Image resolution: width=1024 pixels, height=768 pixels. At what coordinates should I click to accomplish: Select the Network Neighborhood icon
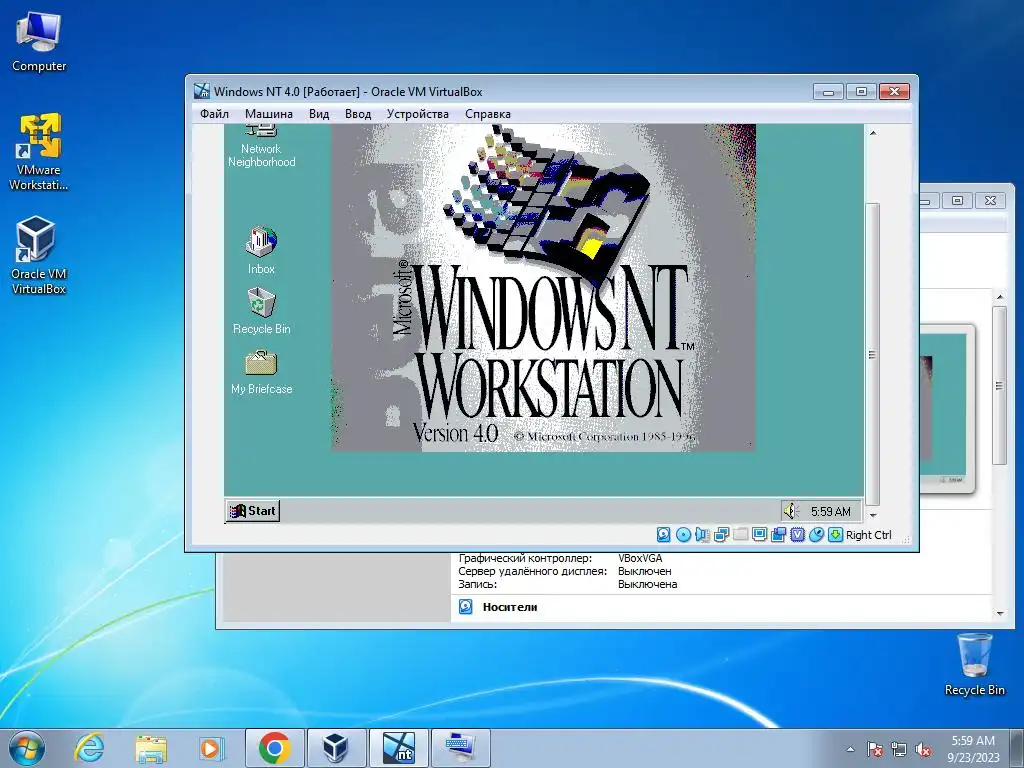(261, 147)
